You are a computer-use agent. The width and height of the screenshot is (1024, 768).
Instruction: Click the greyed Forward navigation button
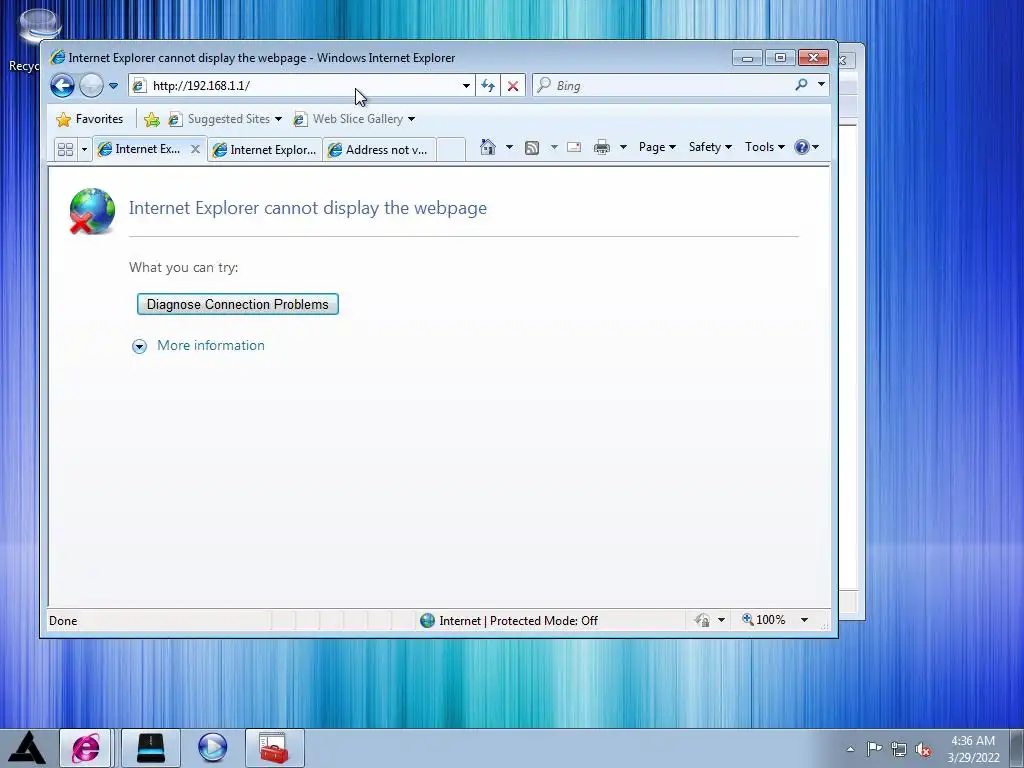coord(91,86)
